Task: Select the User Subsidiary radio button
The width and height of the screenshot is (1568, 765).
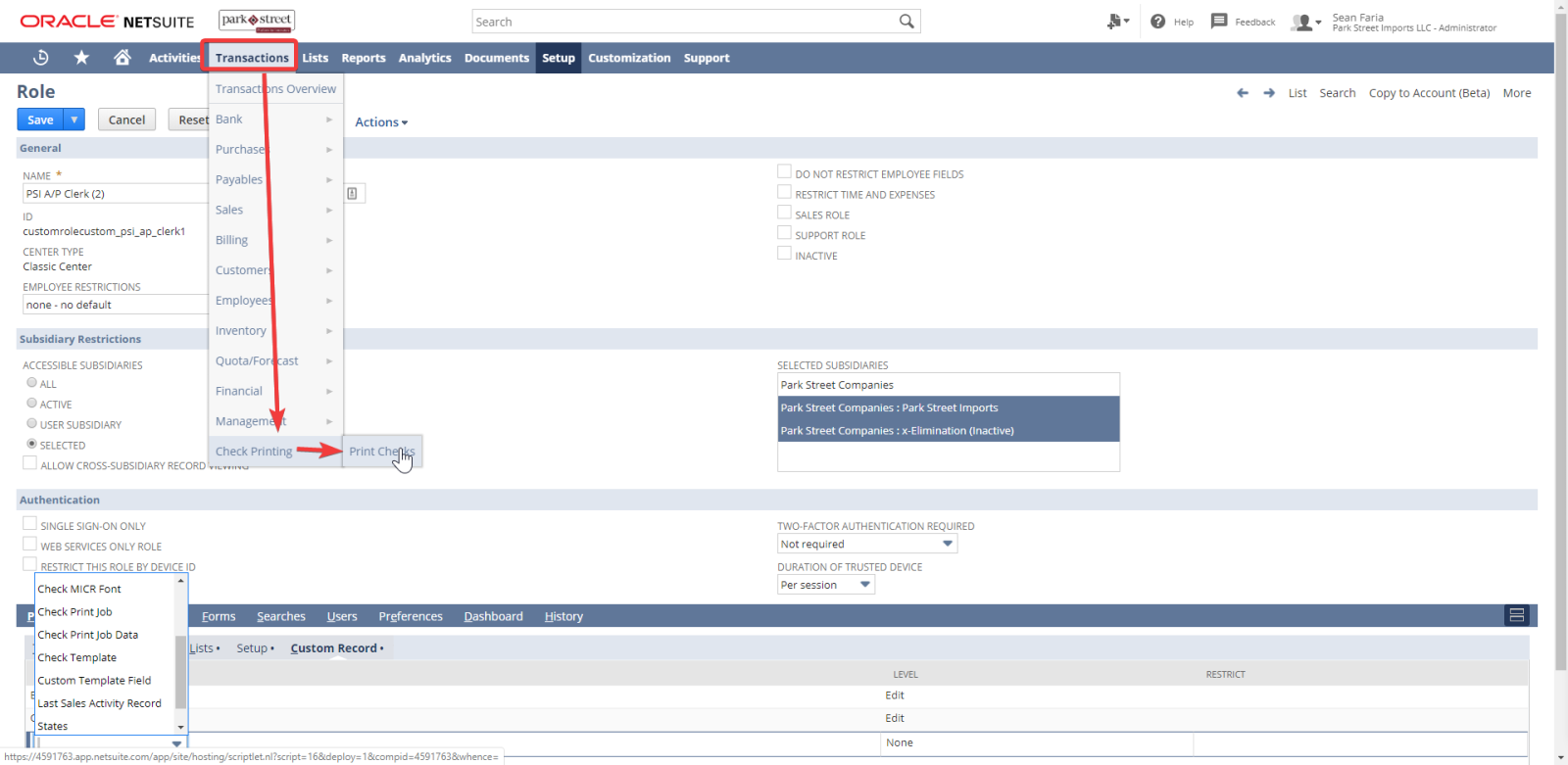Action: tap(31, 424)
